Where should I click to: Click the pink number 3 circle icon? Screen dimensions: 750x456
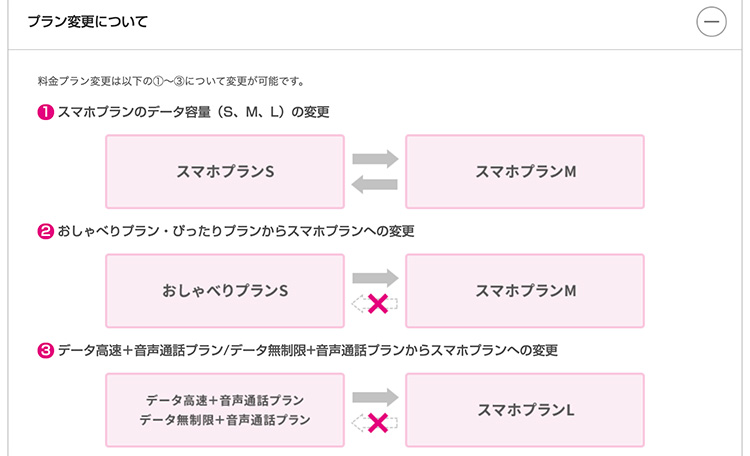45,350
